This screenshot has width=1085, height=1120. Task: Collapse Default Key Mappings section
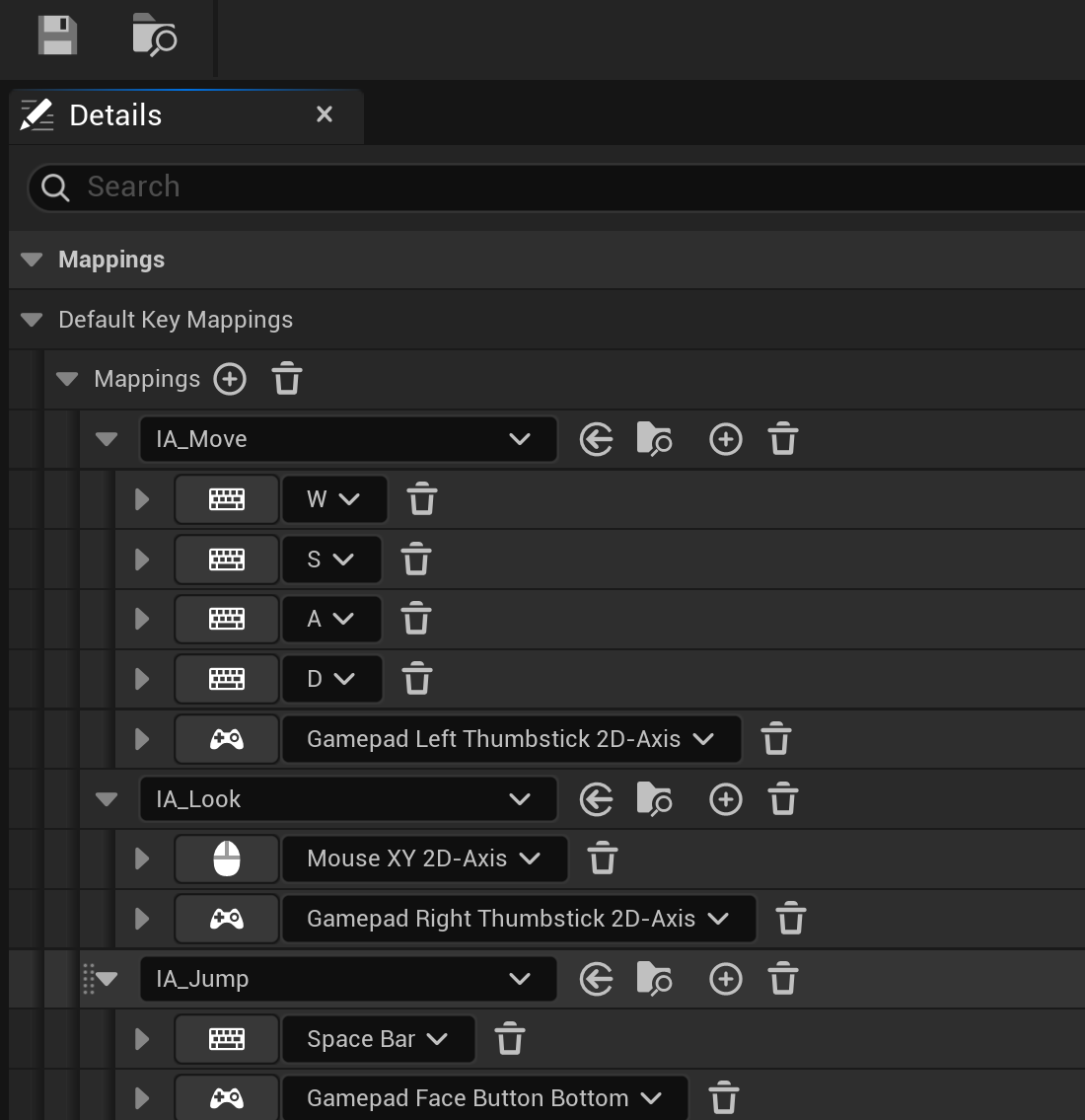[x=32, y=320]
